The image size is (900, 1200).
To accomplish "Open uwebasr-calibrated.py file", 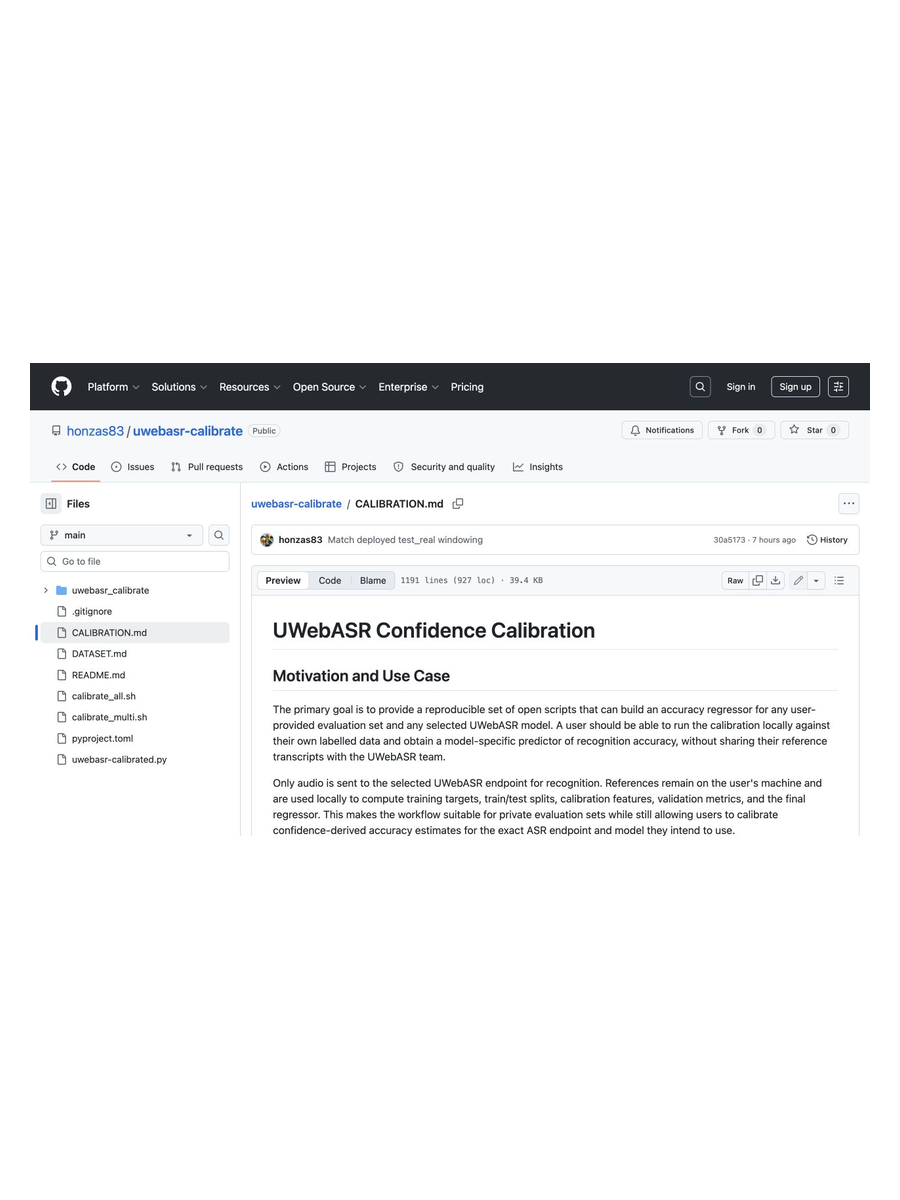I will point(119,759).
